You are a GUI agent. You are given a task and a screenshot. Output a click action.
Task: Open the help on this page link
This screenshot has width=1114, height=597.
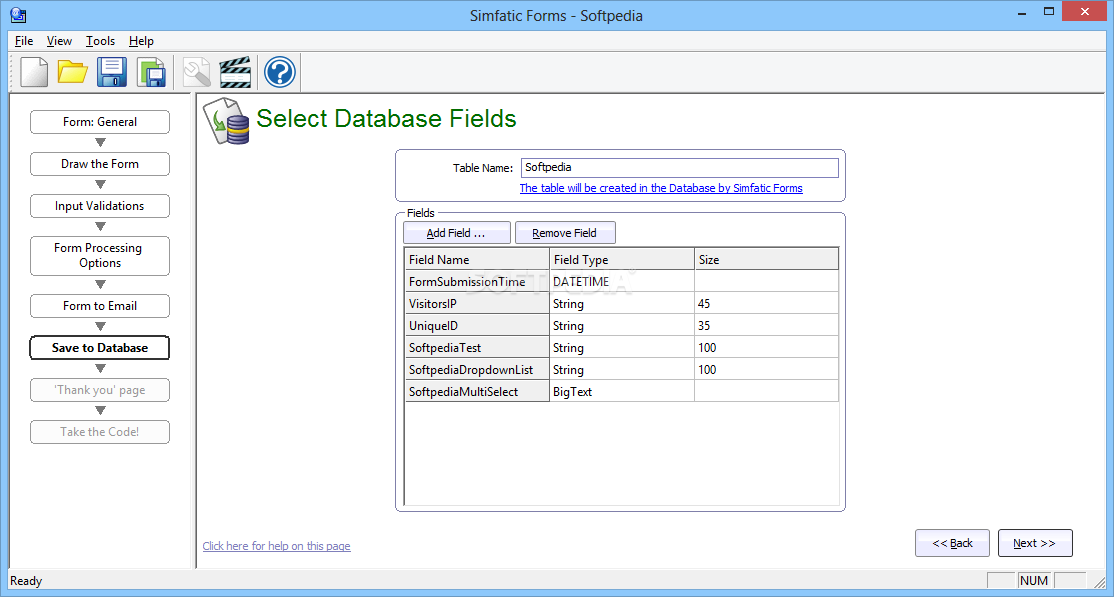click(276, 546)
